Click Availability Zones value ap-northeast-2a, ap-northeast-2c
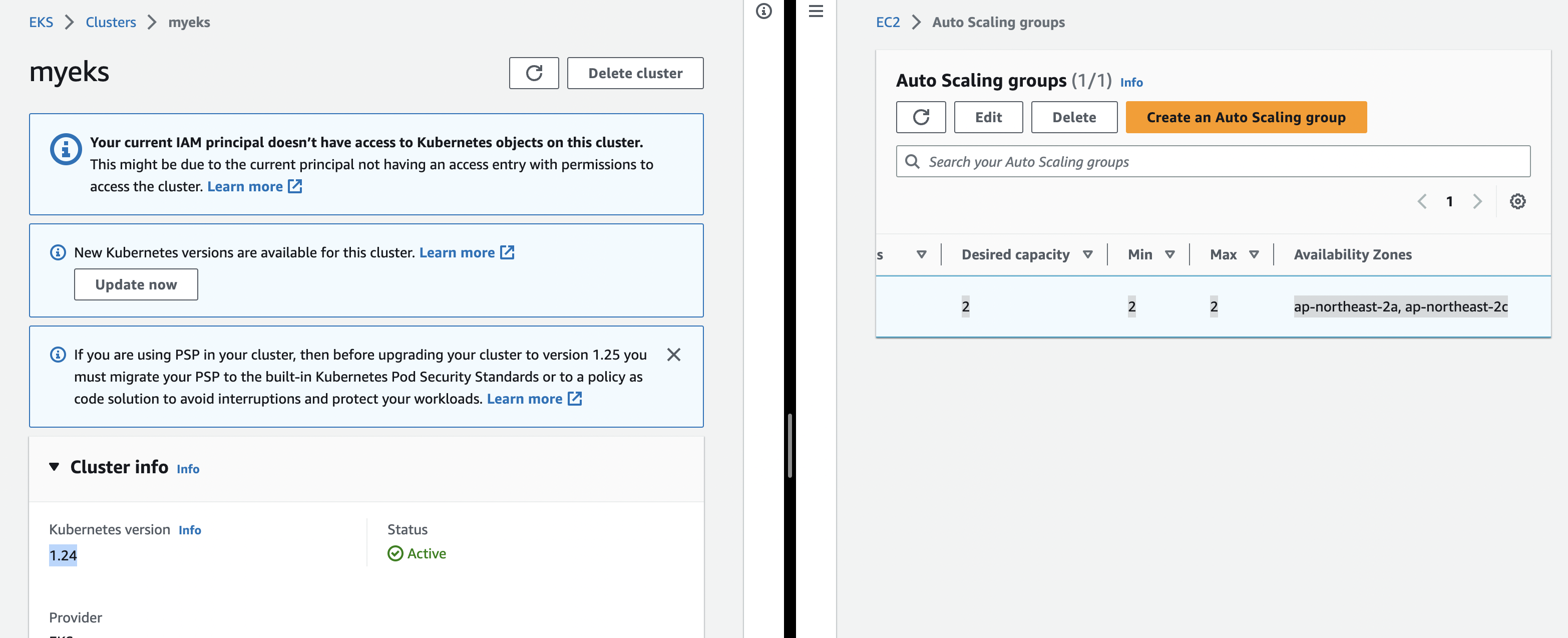 pyautogui.click(x=1401, y=306)
